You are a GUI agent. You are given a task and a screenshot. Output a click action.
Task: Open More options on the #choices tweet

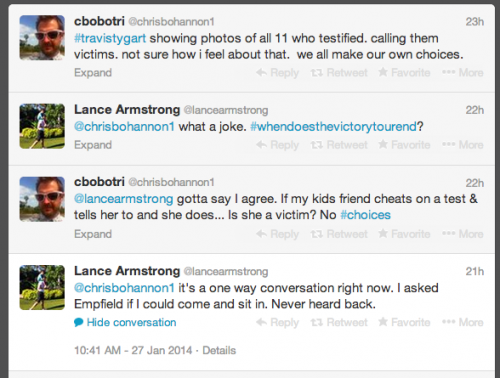(463, 234)
